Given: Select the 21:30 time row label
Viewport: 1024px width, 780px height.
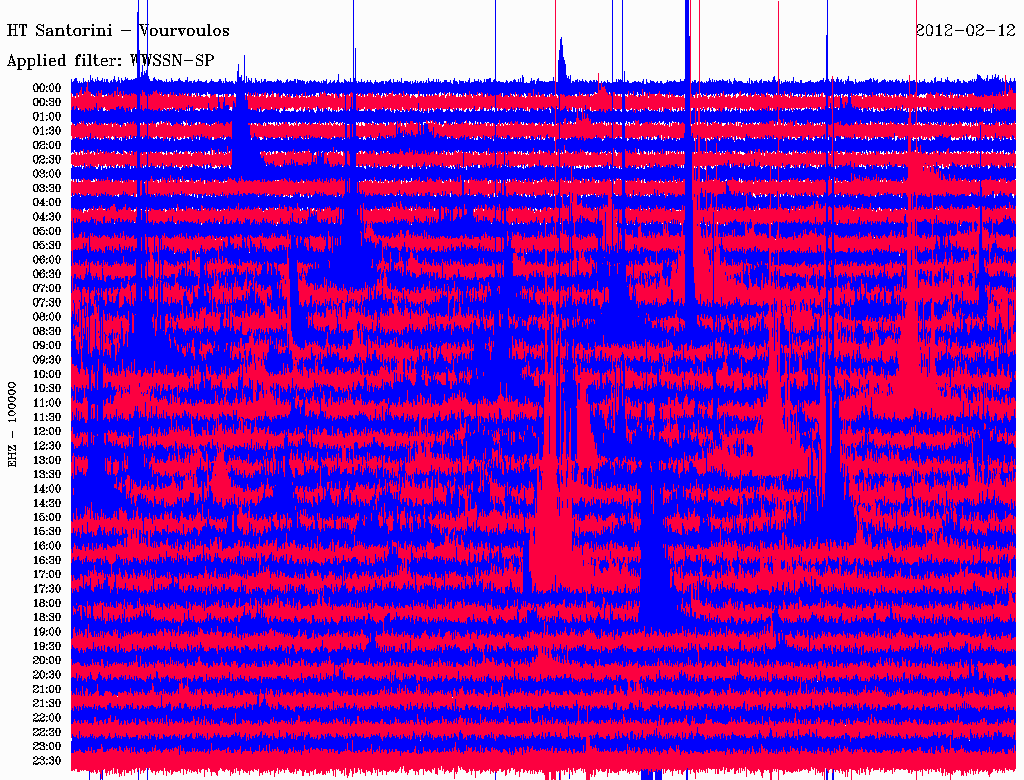Looking at the screenshot, I should 47,704.
